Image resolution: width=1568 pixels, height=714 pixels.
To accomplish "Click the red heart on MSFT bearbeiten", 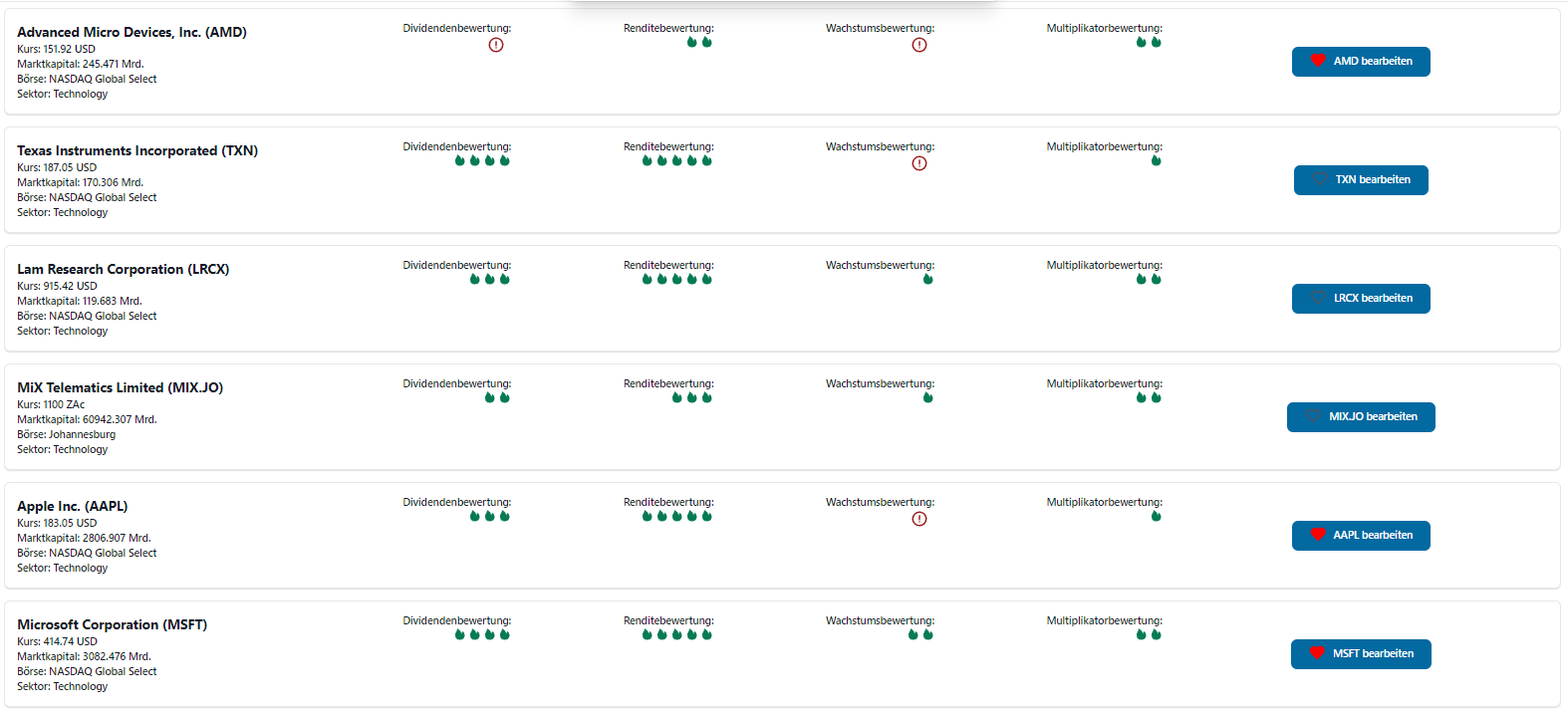I will click(x=1317, y=653).
